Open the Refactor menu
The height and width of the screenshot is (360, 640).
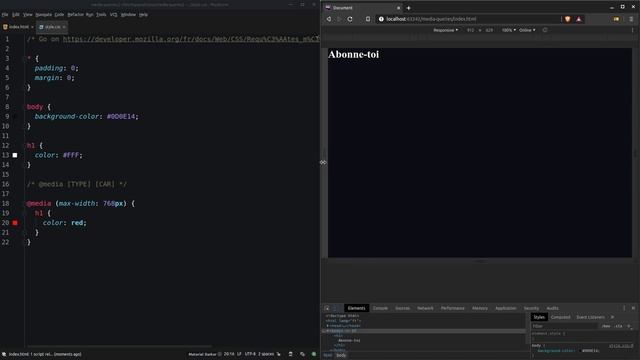click(x=75, y=15)
